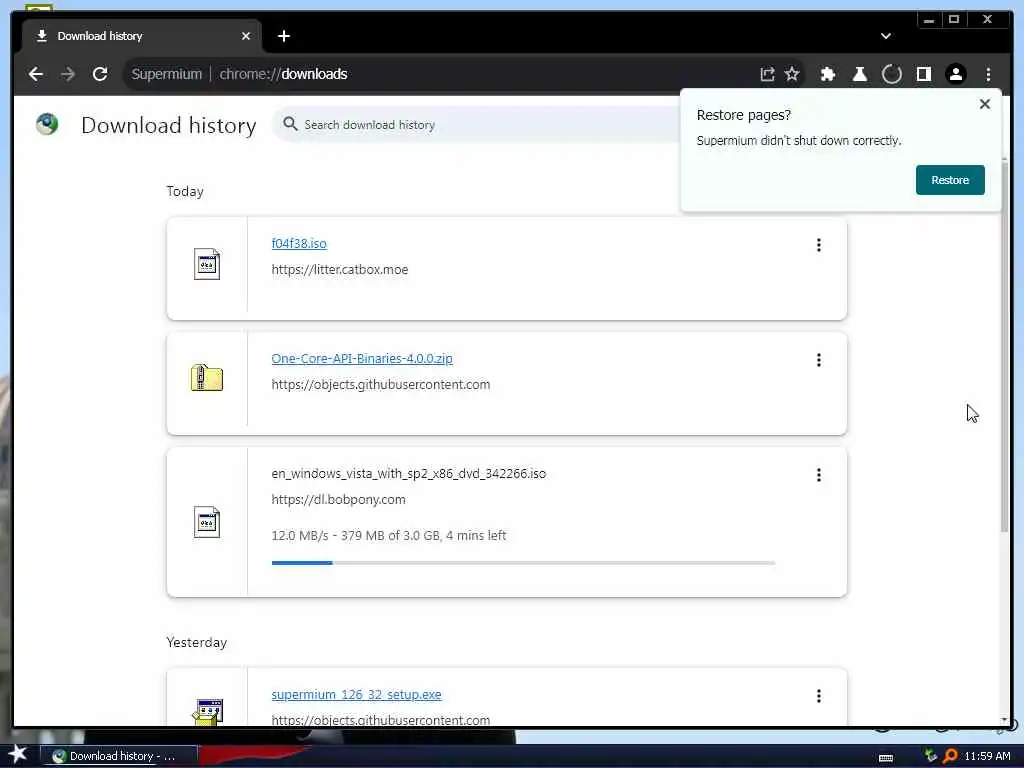
Task: Click the network tray icon
Action: click(931, 756)
